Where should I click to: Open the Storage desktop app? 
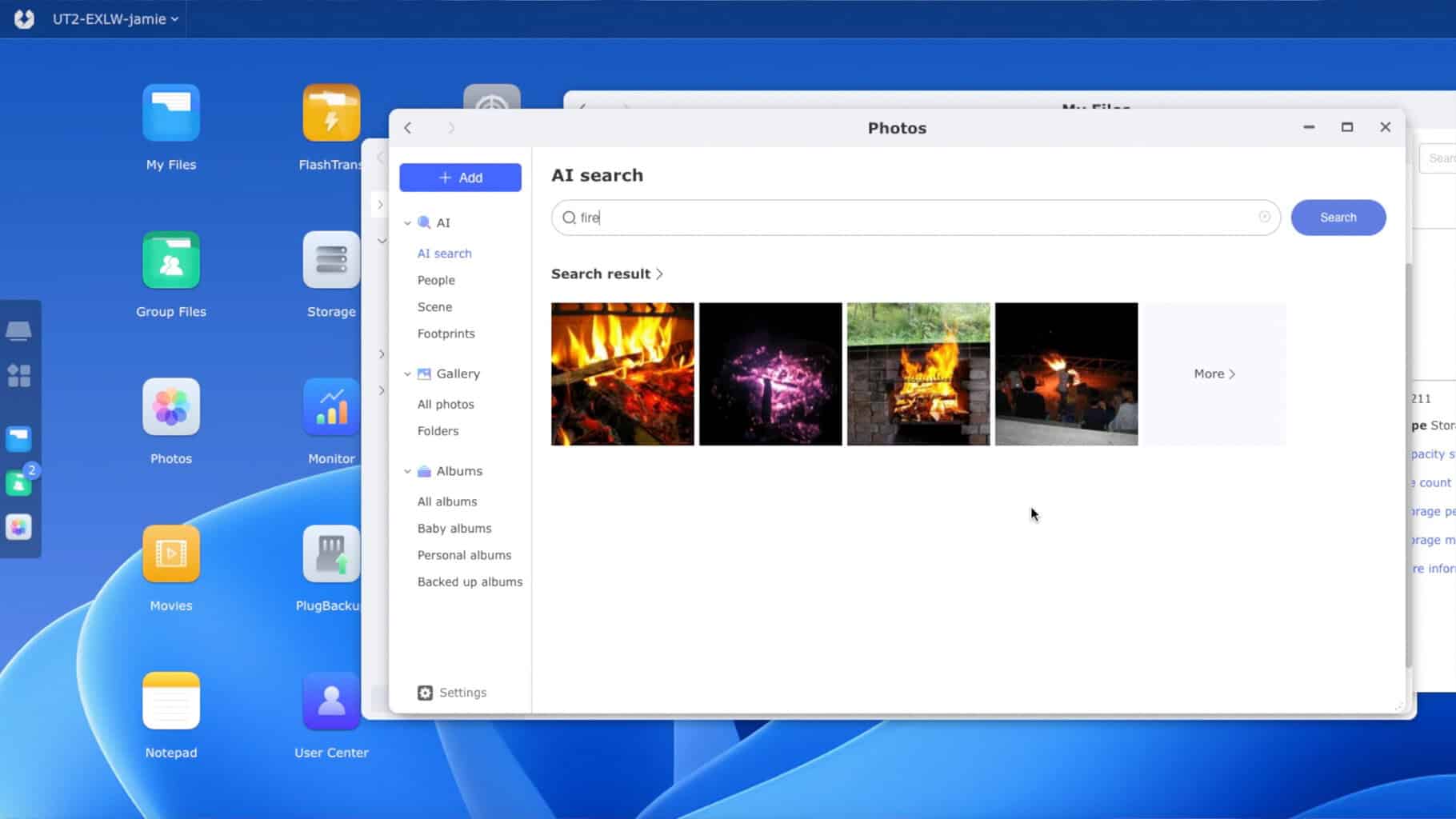(331, 260)
